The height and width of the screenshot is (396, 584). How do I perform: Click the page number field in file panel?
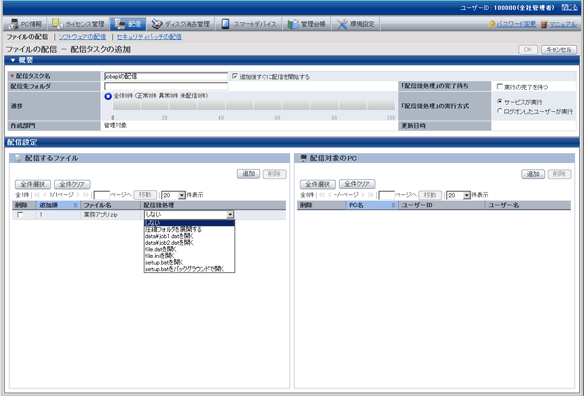[101, 195]
